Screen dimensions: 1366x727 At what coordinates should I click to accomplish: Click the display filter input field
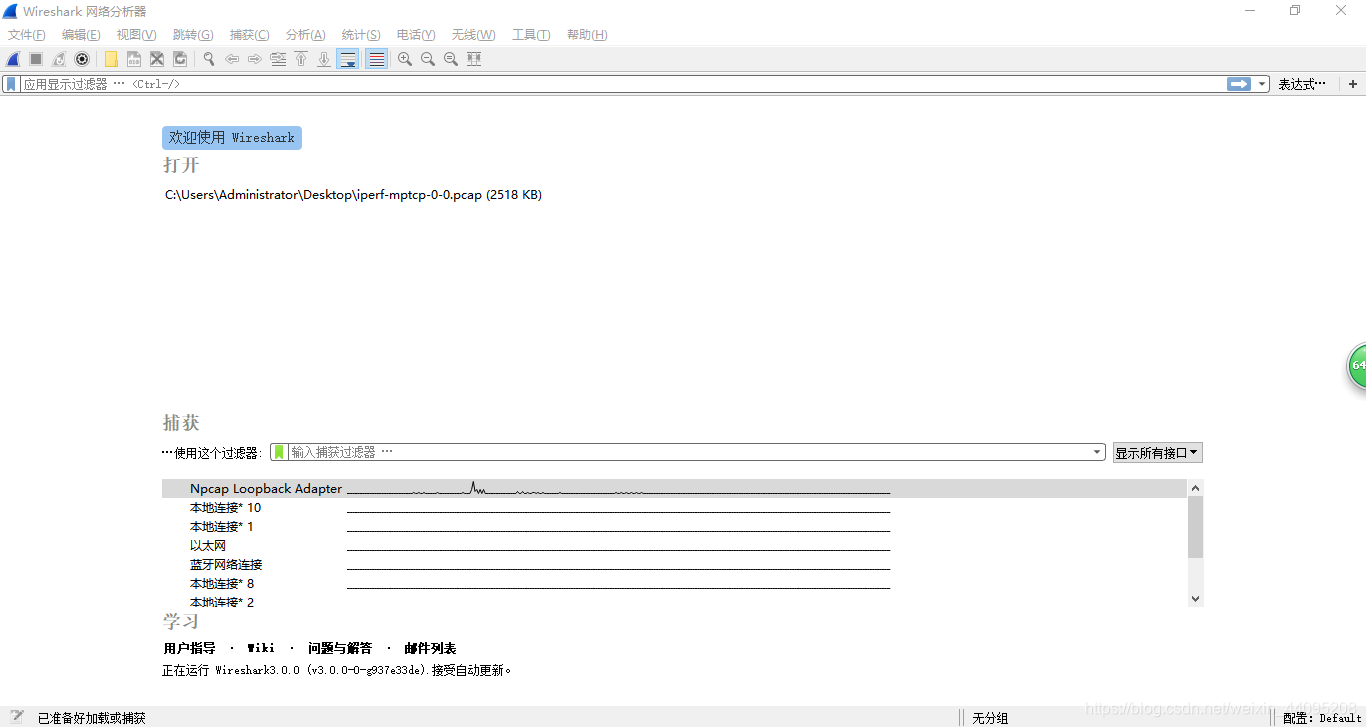coord(624,85)
